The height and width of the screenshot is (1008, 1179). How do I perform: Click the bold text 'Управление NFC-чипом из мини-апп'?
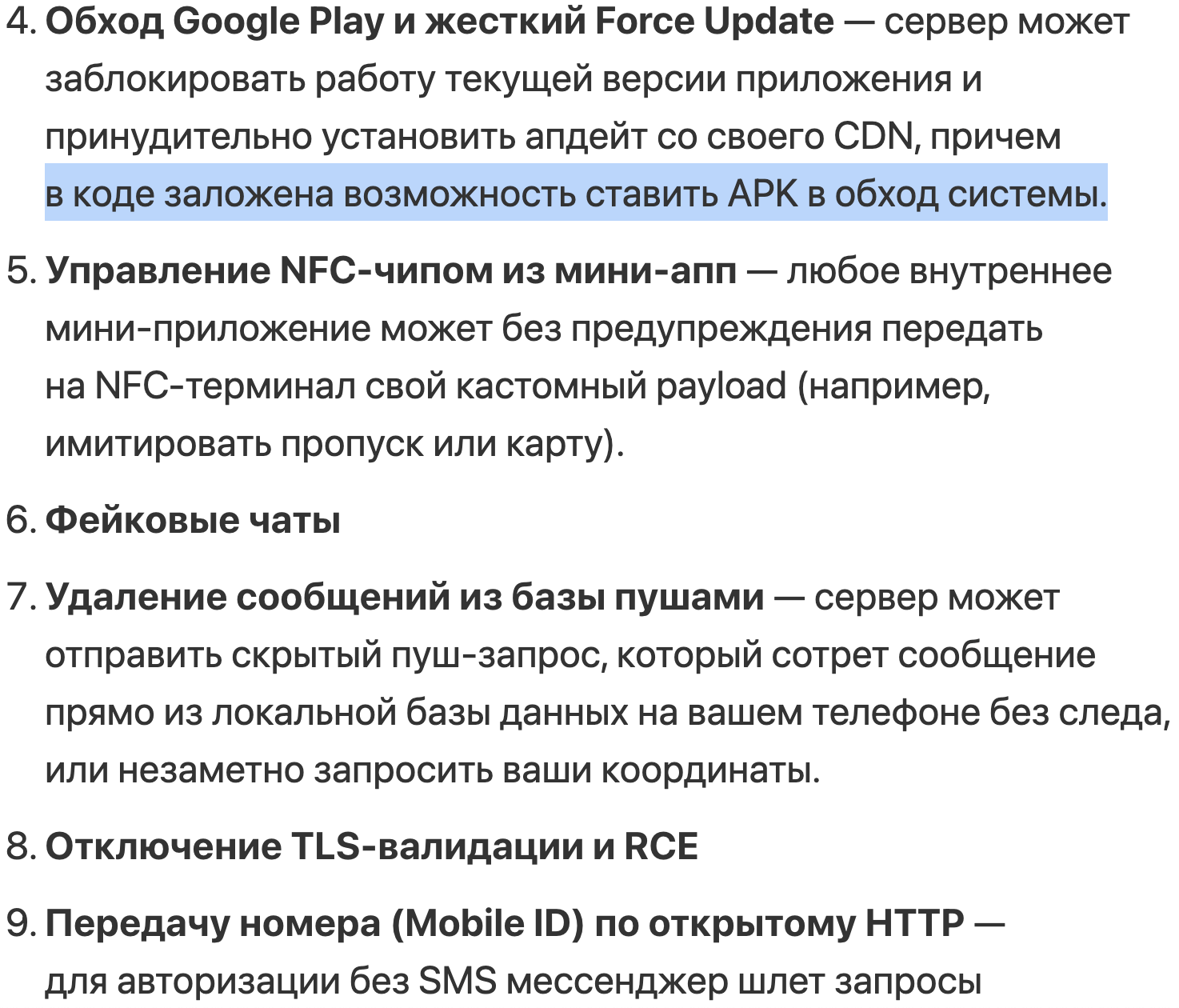(x=391, y=271)
